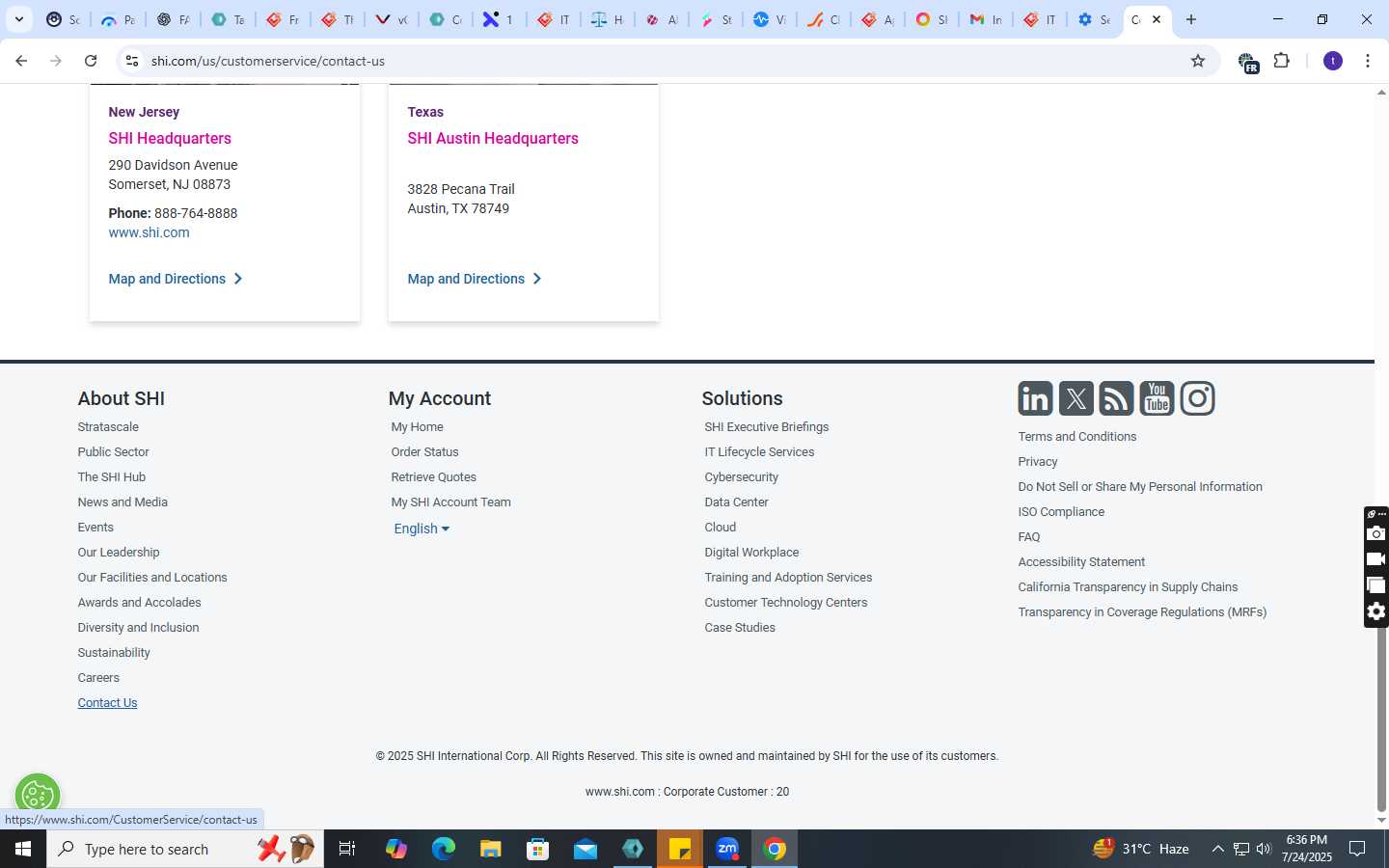Open FAQ footer link
Screen dimensions: 1389x868
(1029, 537)
